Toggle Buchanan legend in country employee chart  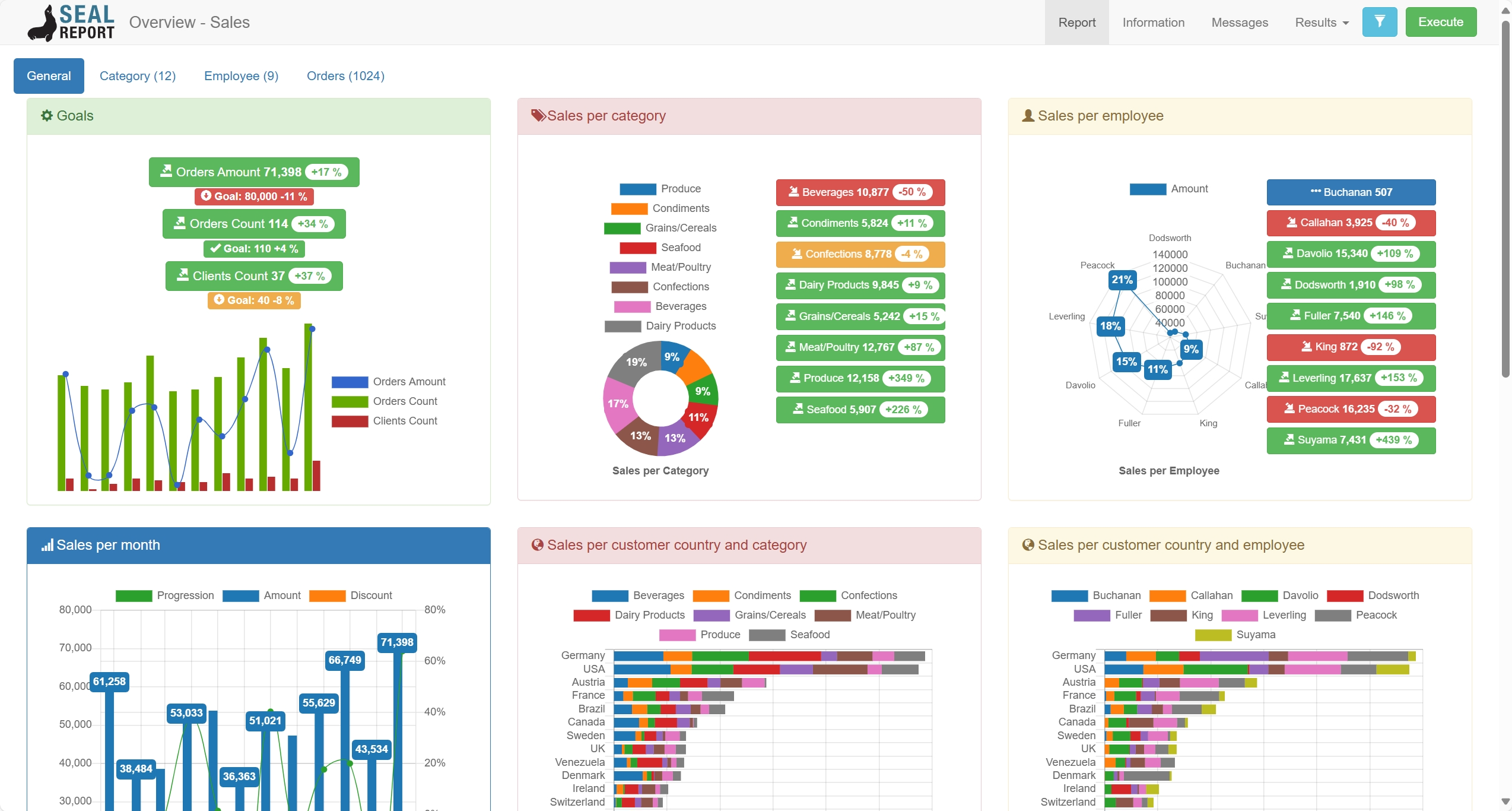coord(1096,595)
